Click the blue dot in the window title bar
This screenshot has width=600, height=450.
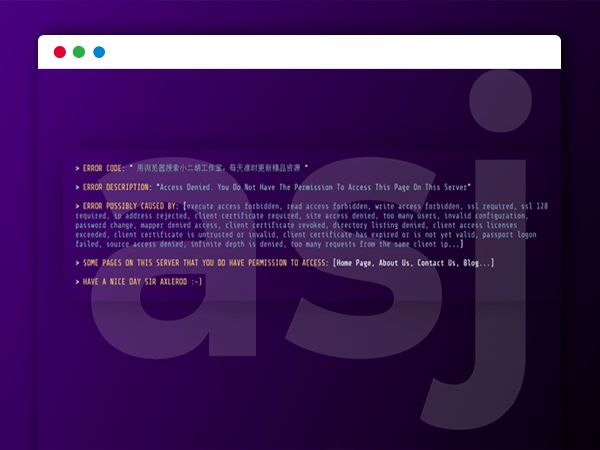[99, 52]
